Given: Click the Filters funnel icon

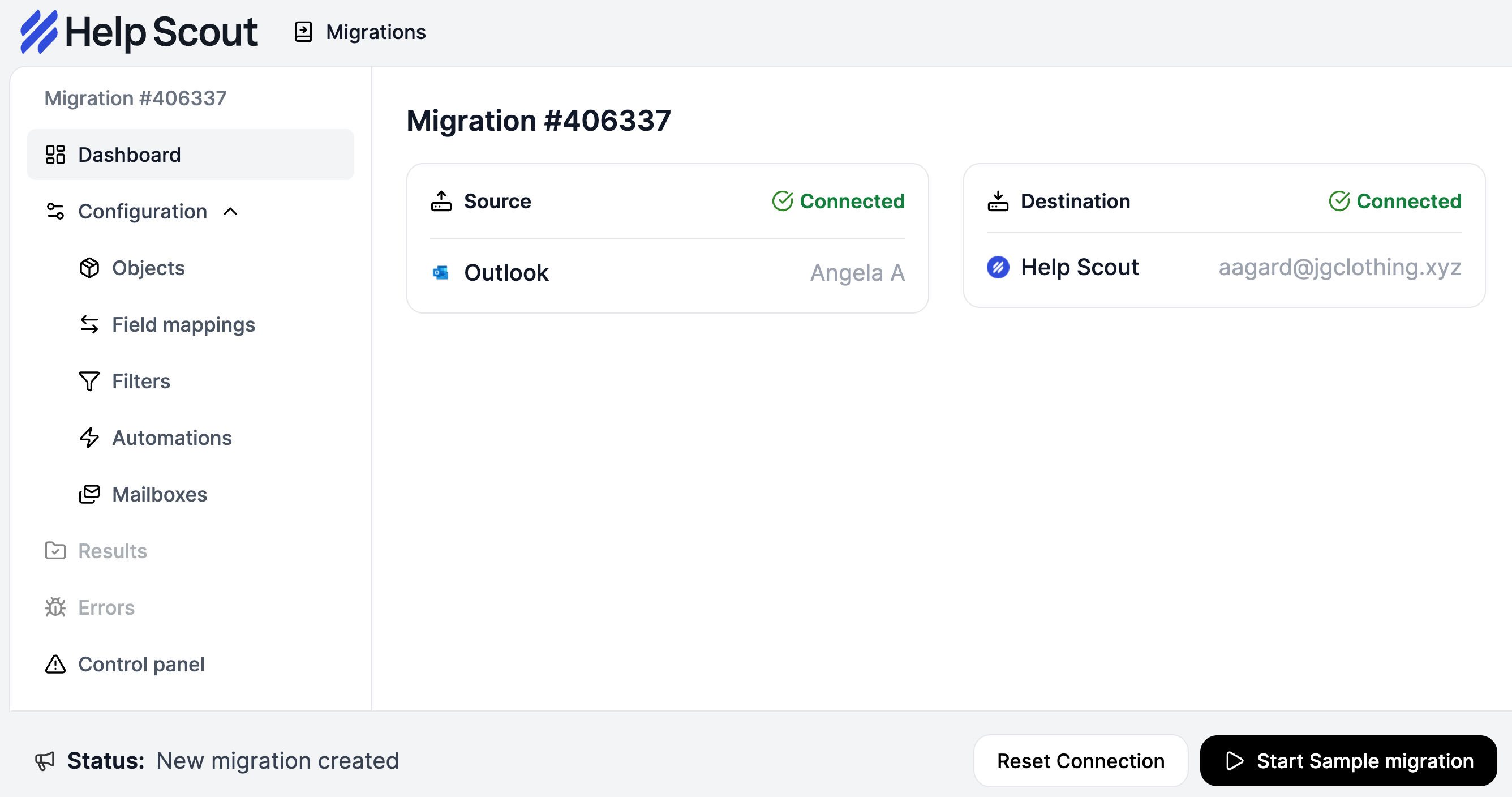Looking at the screenshot, I should [x=89, y=381].
